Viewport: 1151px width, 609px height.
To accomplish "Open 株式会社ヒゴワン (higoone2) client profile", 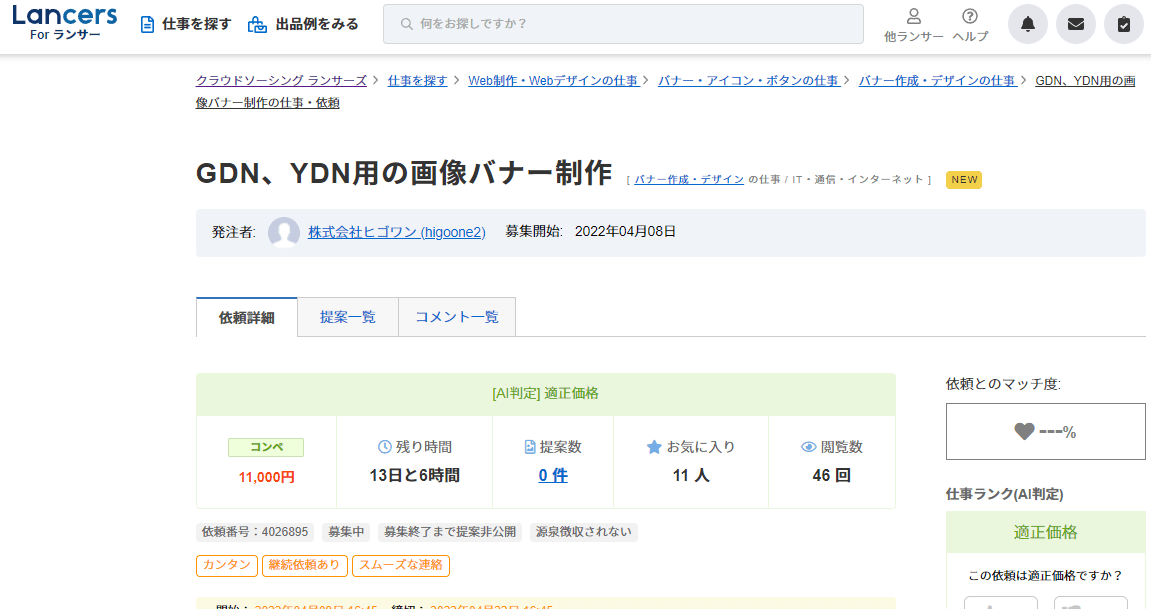I will point(396,232).
